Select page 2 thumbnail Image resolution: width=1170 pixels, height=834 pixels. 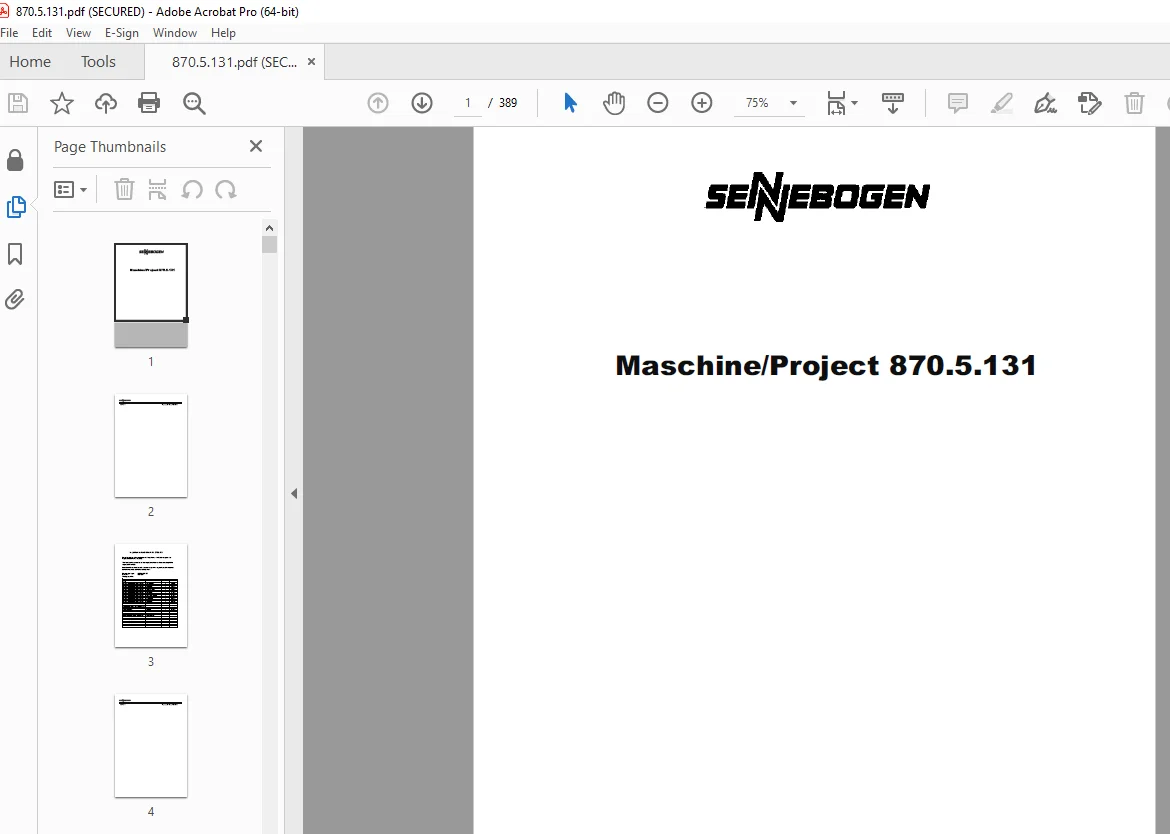coord(151,446)
